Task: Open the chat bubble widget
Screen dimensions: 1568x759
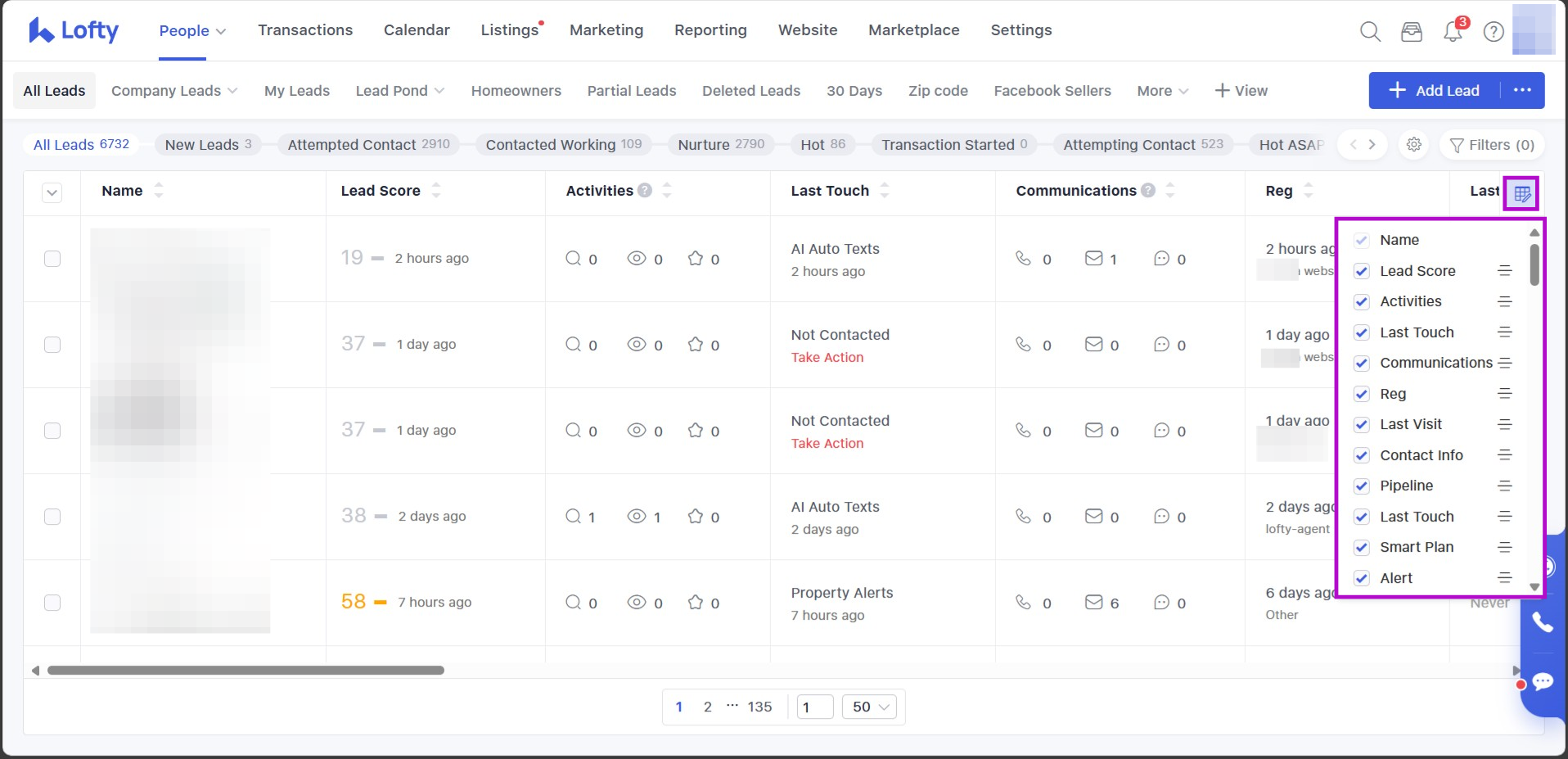Action: click(x=1543, y=682)
